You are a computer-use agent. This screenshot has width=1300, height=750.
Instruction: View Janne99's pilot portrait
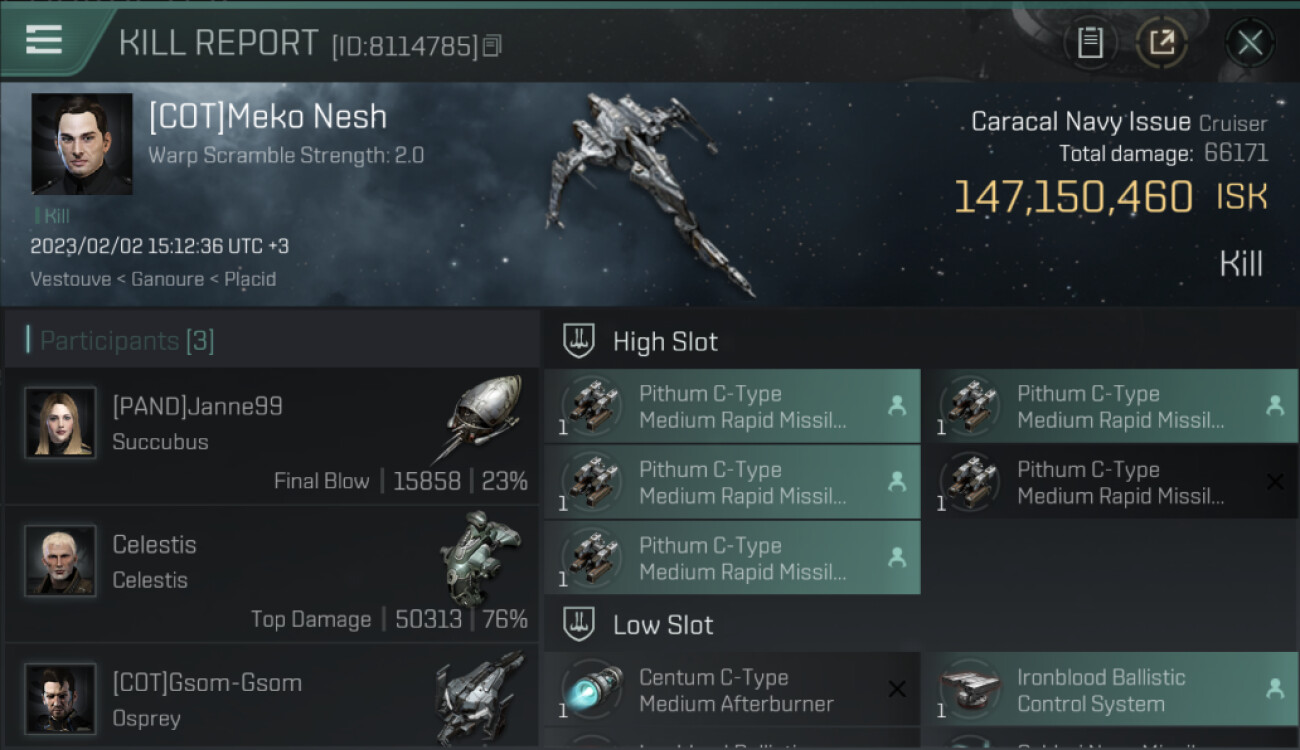[x=61, y=423]
